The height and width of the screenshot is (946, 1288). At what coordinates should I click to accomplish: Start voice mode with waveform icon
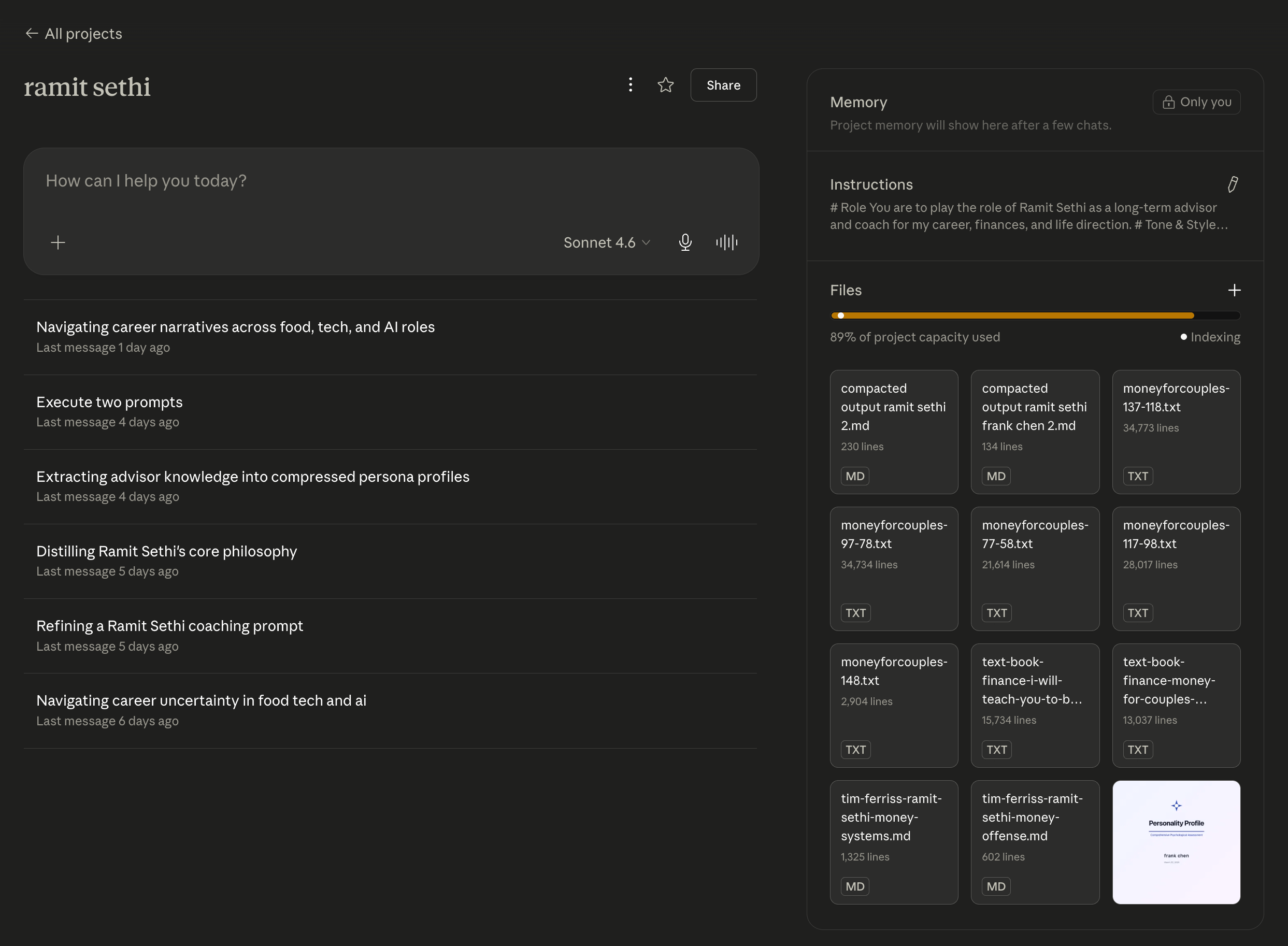pyautogui.click(x=727, y=242)
